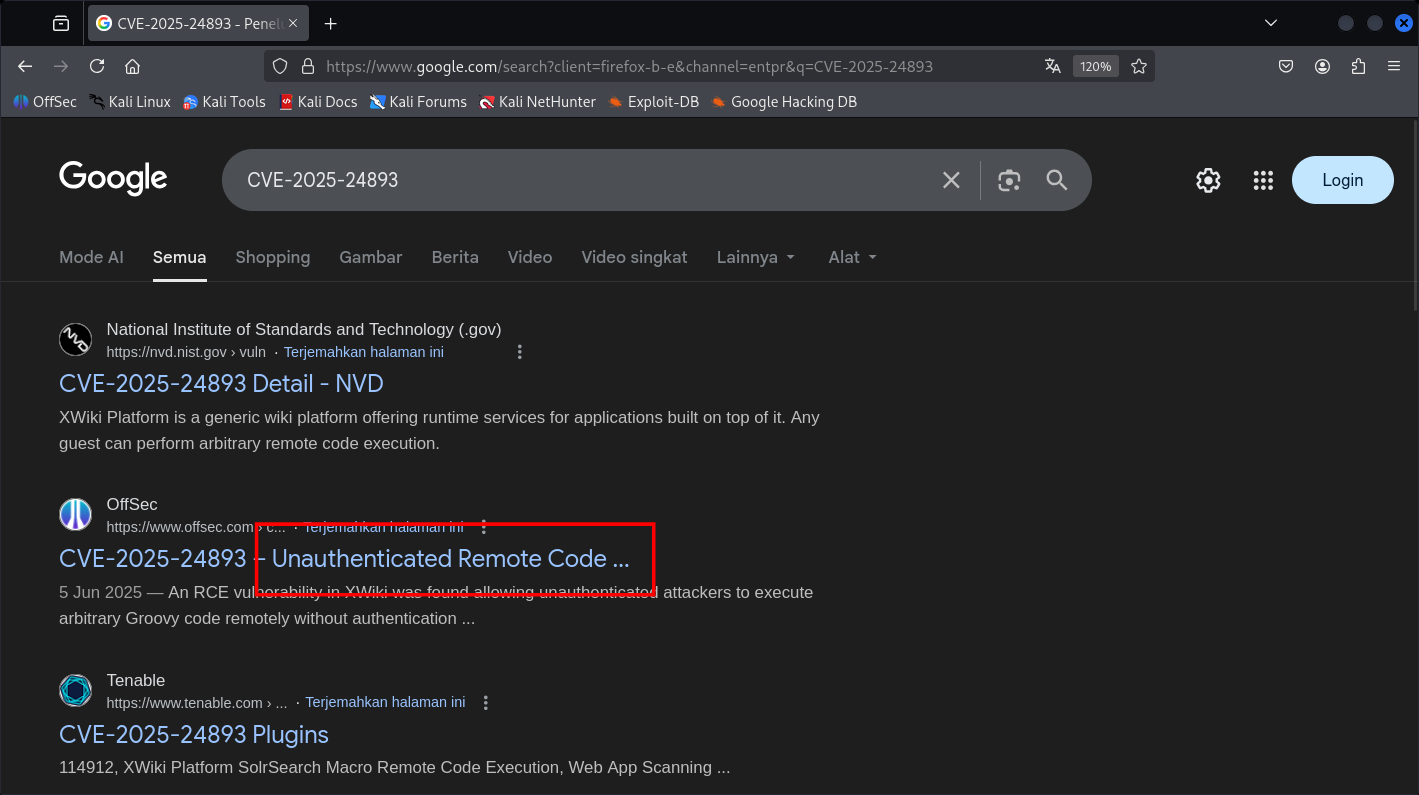Translate the NVD result page

364,352
